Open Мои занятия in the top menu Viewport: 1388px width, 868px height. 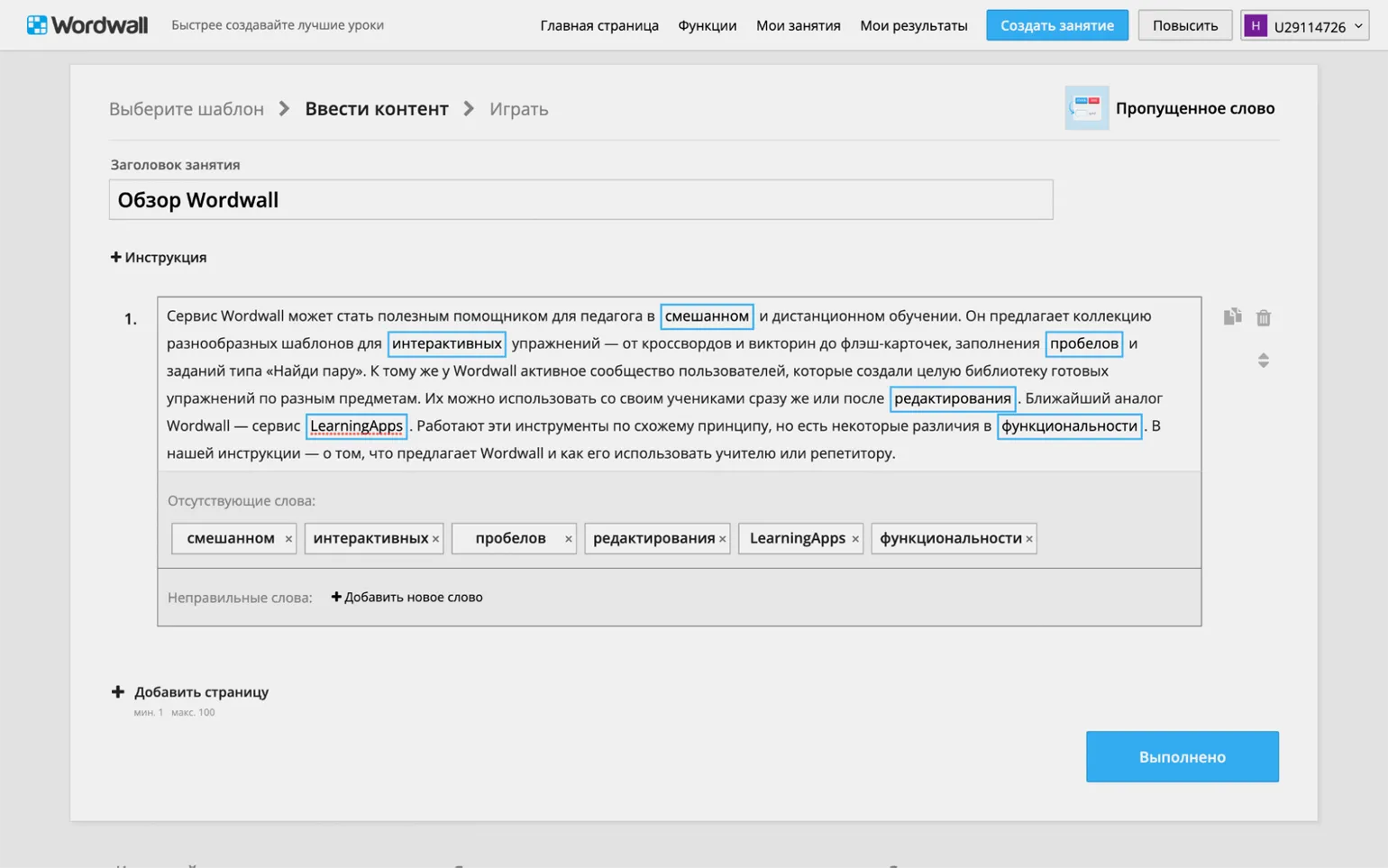(798, 25)
